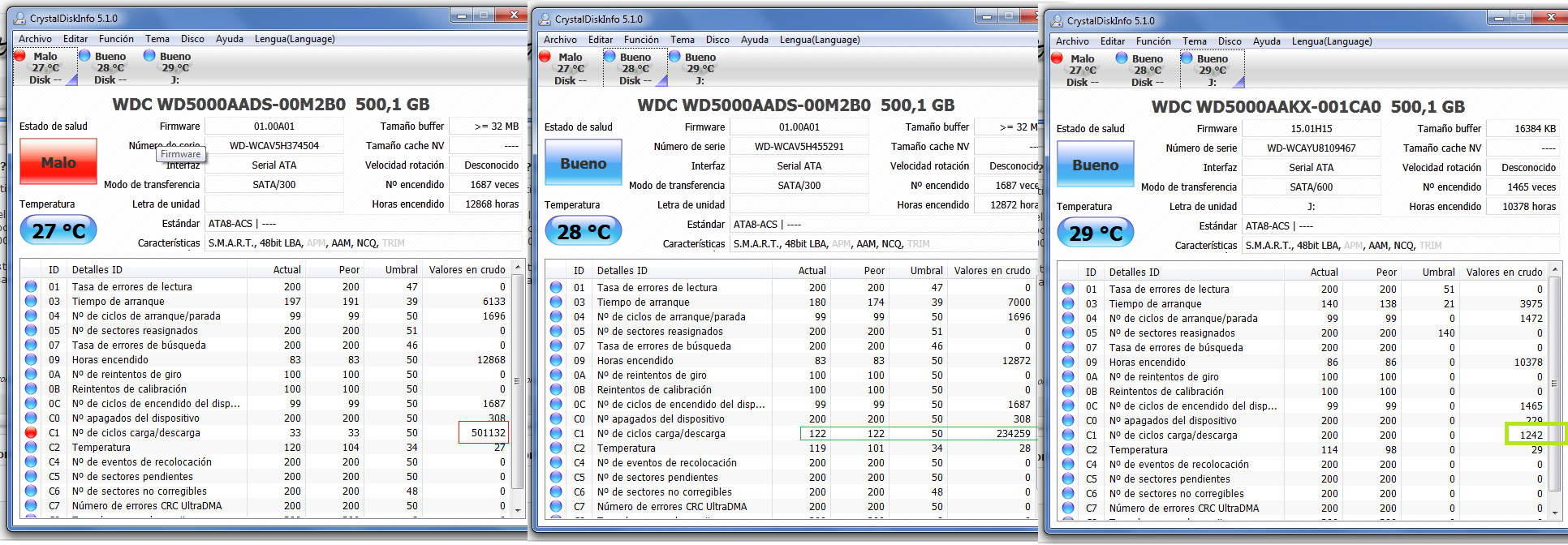The height and width of the screenshot is (545, 1568).
Task: Click the blue orb for attribute 01 in the WD5000AAKX window
Action: click(x=1068, y=290)
